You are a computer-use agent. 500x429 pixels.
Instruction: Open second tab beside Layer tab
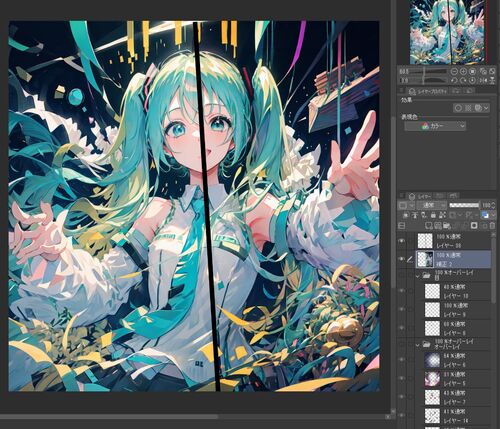(440, 196)
